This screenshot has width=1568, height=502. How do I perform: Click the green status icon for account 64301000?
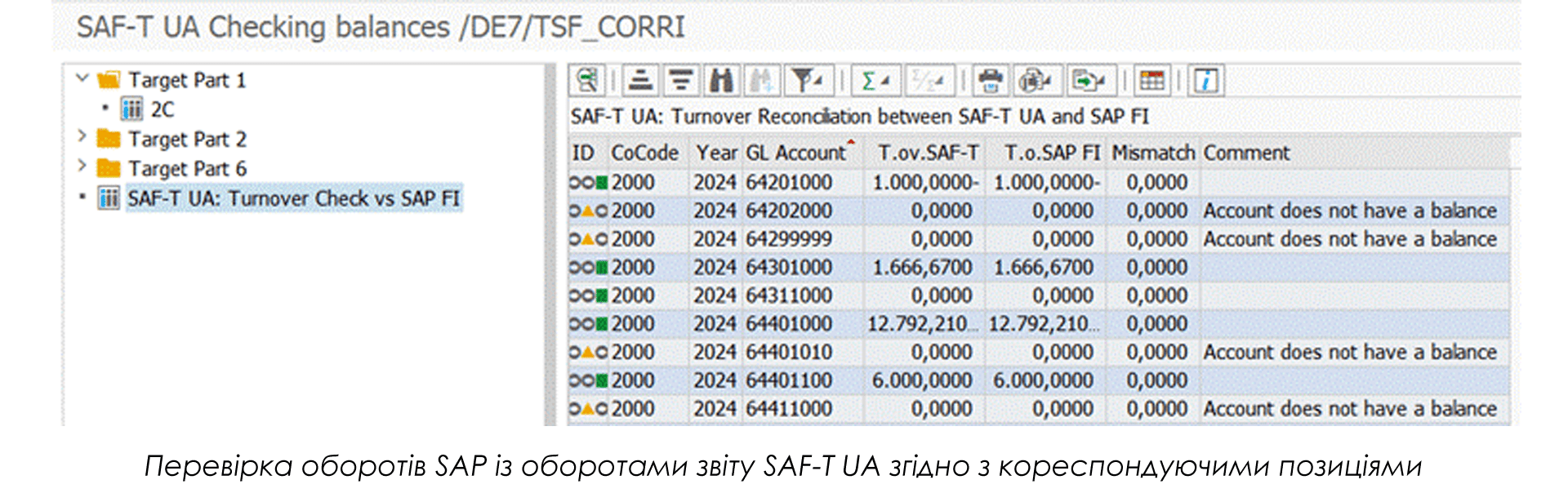(602, 267)
